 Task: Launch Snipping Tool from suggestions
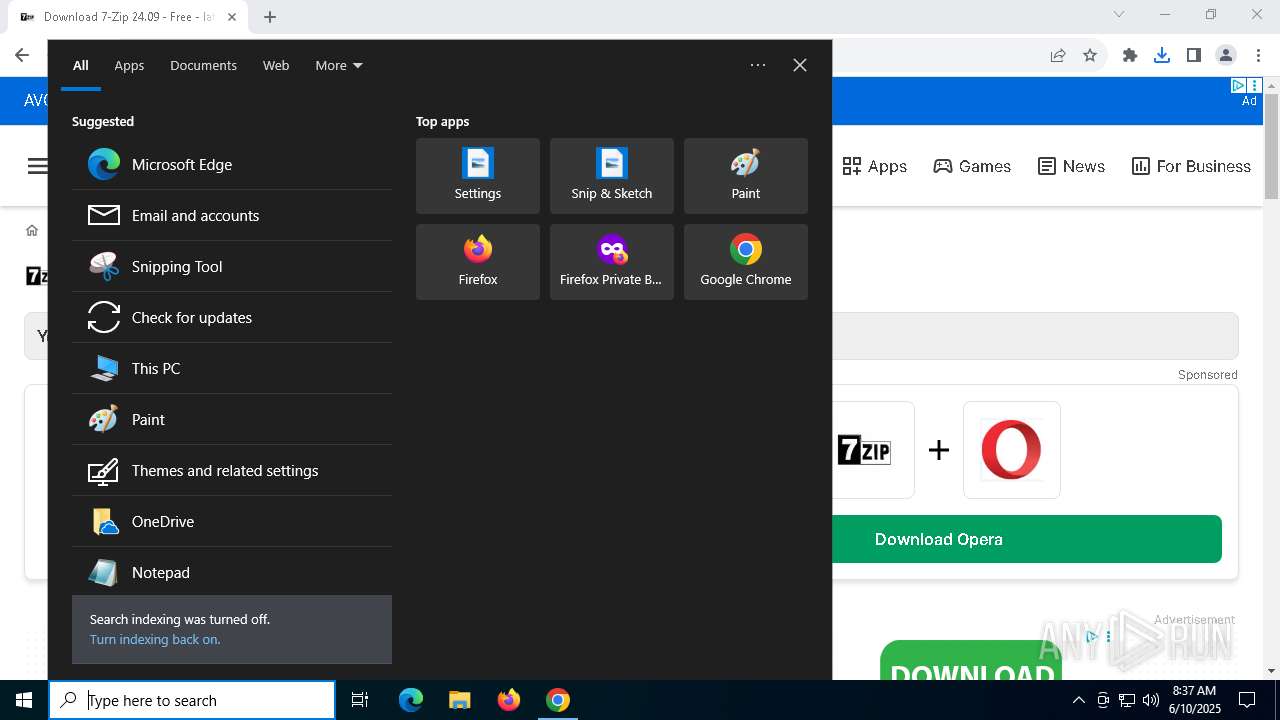click(232, 266)
